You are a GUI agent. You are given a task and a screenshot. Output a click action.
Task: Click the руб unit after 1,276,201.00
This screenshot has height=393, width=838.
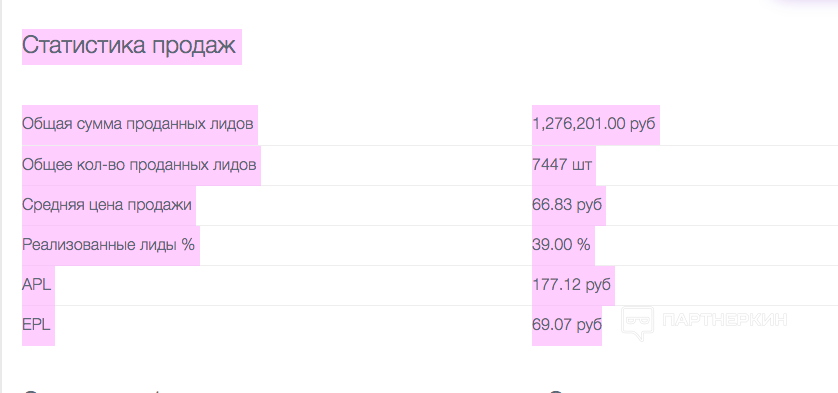tap(643, 125)
